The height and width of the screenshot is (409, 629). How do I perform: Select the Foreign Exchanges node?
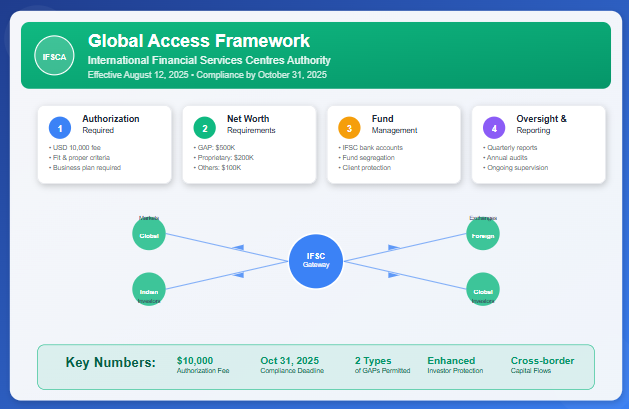coord(483,233)
